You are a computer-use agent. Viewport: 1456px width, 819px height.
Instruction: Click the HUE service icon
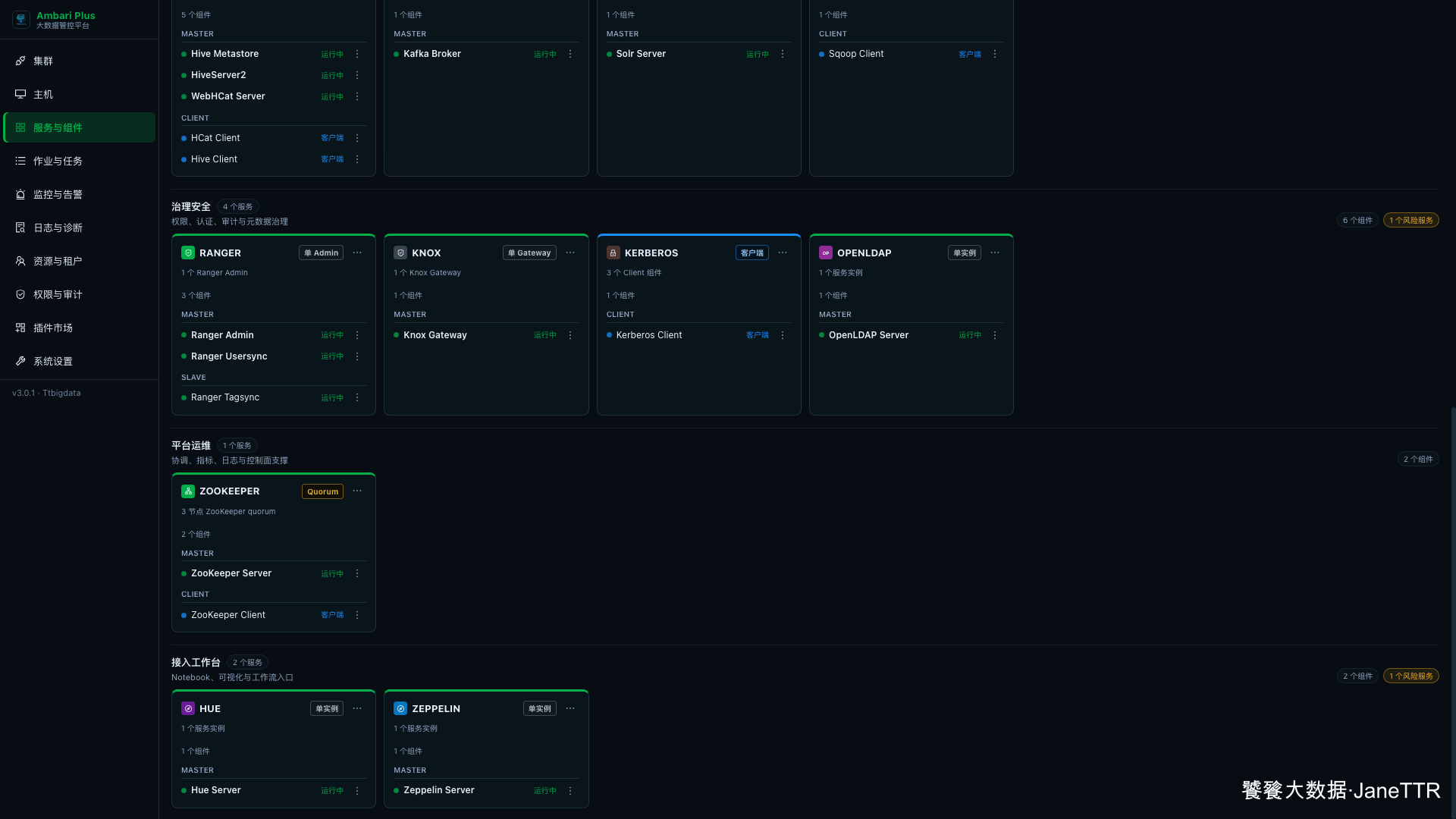pos(188,708)
